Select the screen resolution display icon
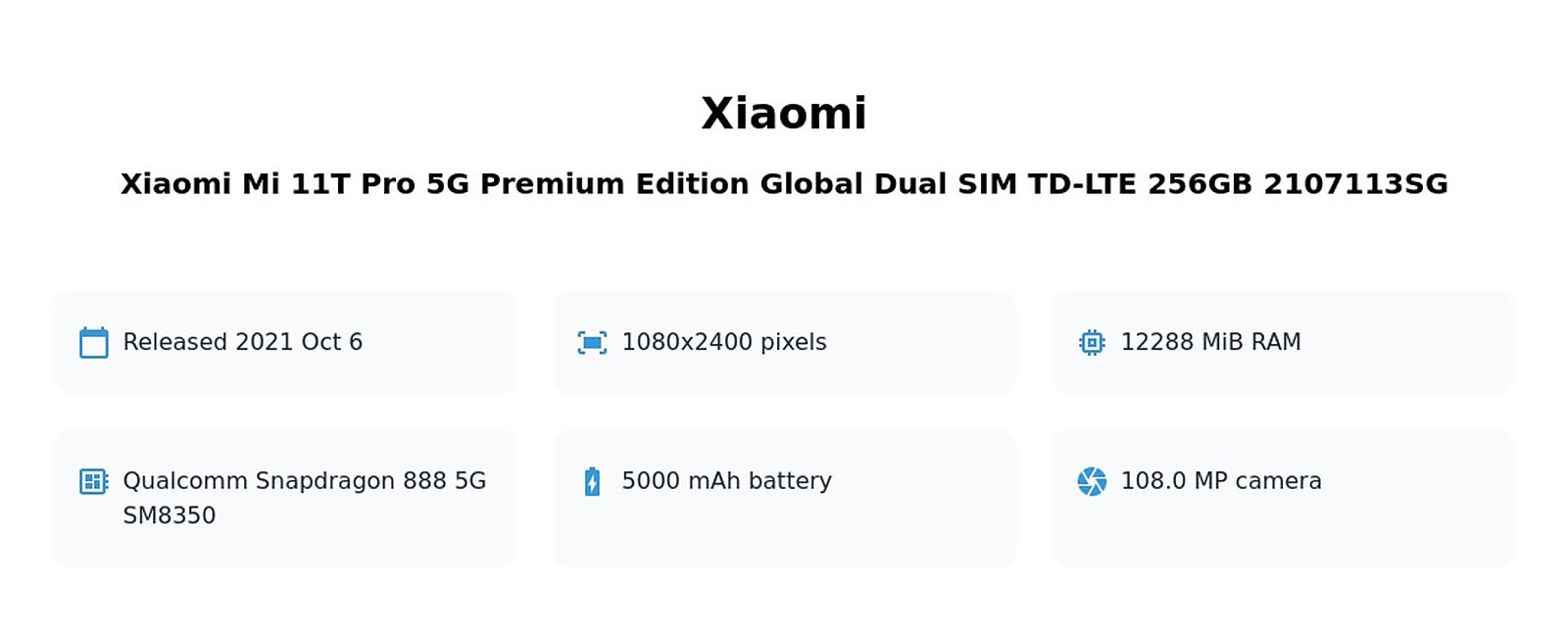The width and height of the screenshot is (1568, 637). [592, 343]
